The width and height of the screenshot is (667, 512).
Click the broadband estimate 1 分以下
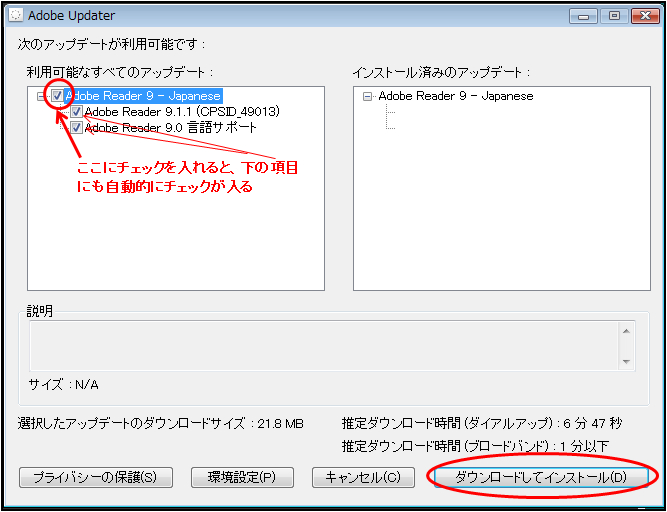[584, 447]
